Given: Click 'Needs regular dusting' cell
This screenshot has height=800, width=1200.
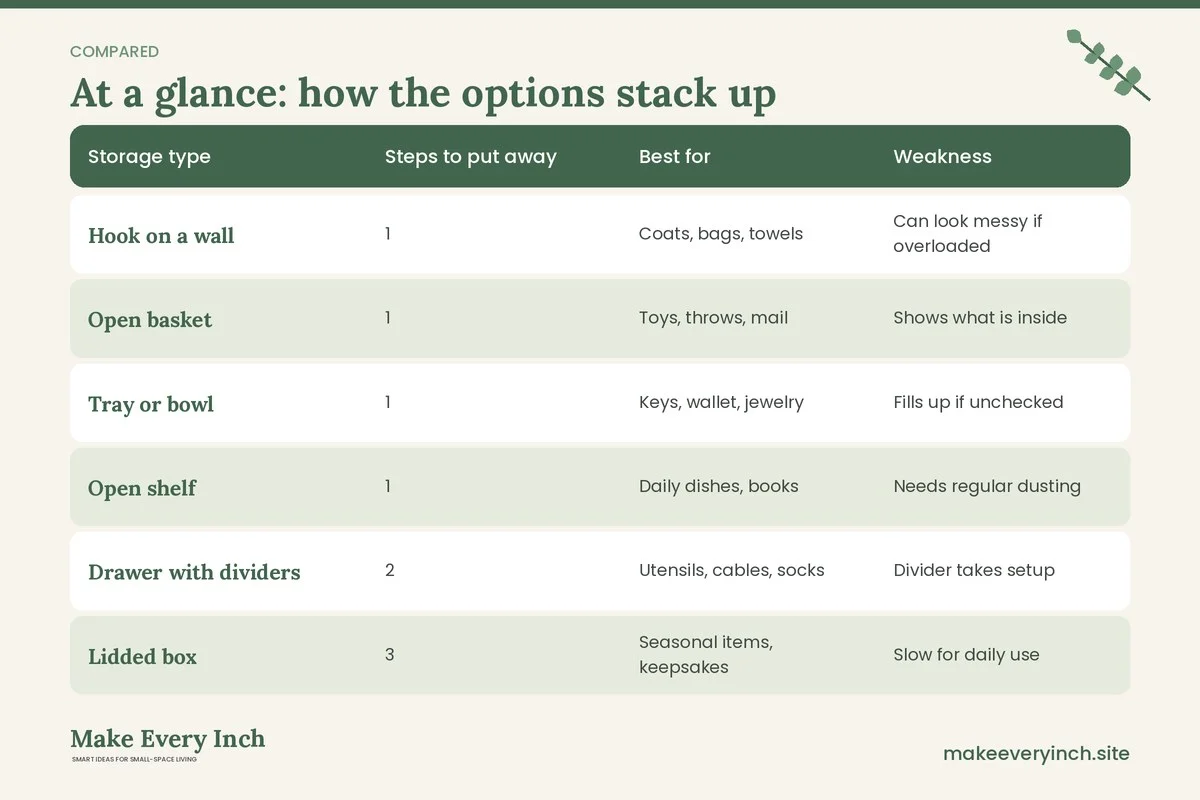Looking at the screenshot, I should [987, 486].
